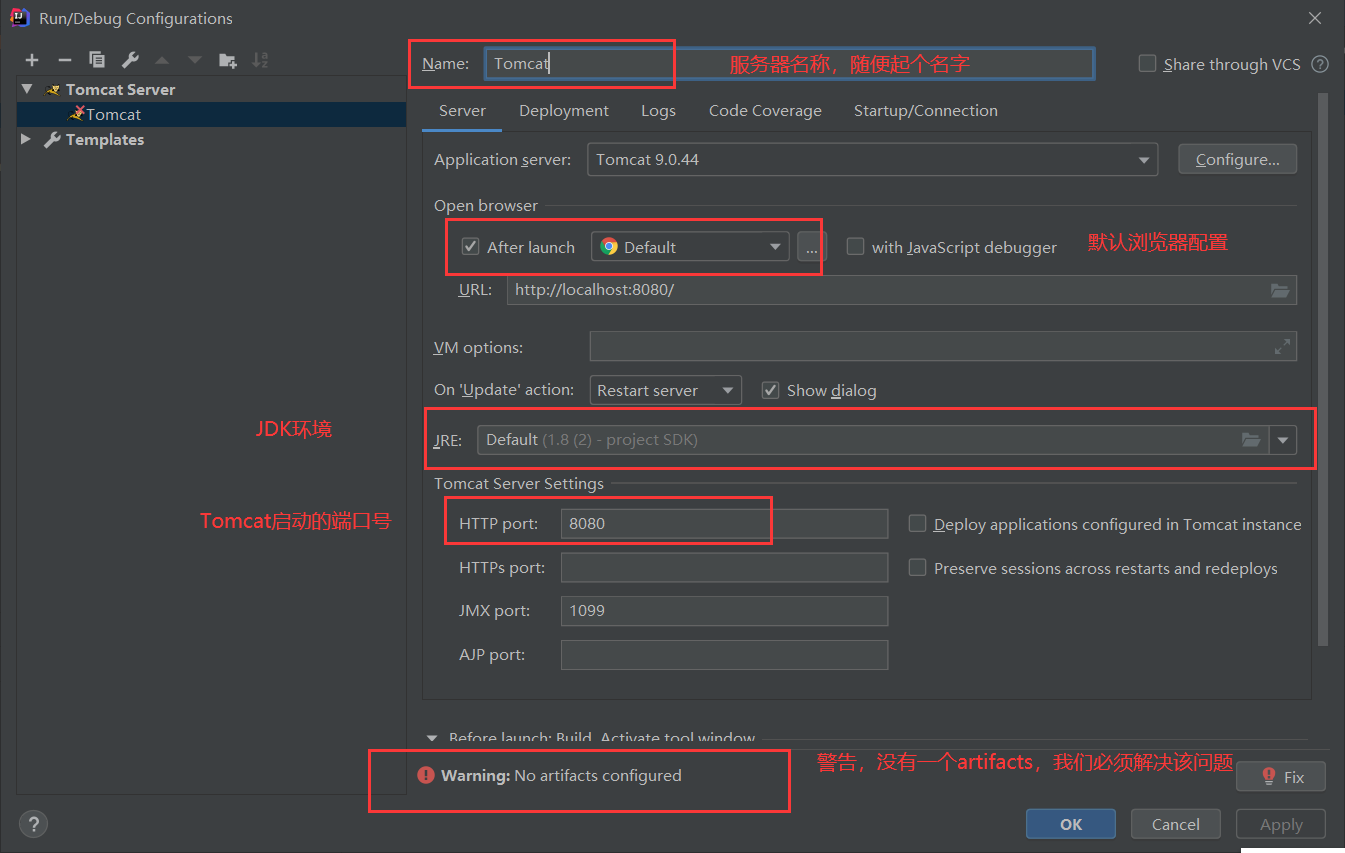Enable with JavaScript debugger
The image size is (1345, 853).
coord(856,247)
